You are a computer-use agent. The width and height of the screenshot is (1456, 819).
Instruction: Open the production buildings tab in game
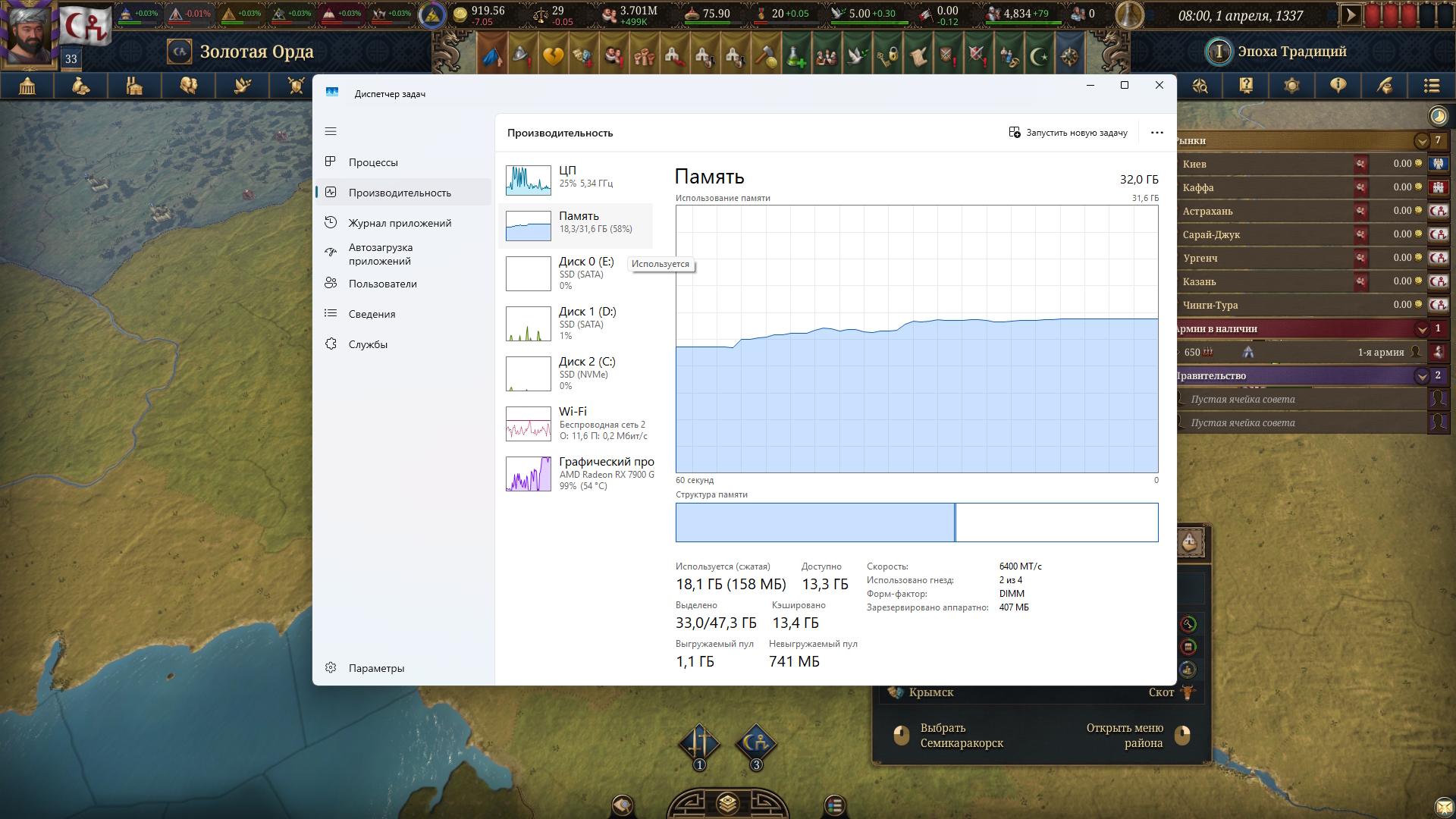(x=135, y=86)
